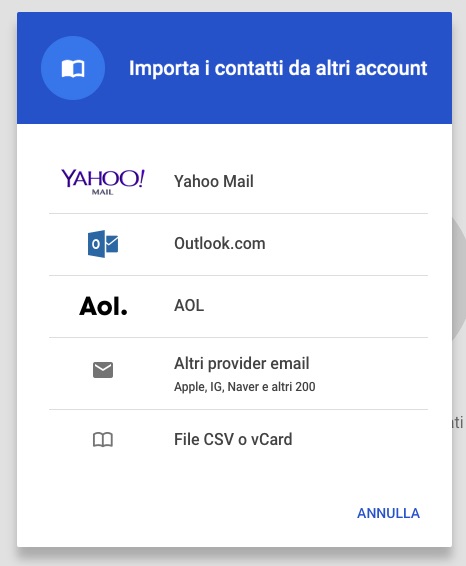Click the 'Importa i contatti da altri account' title
466x566 pixels.
[x=278, y=68]
